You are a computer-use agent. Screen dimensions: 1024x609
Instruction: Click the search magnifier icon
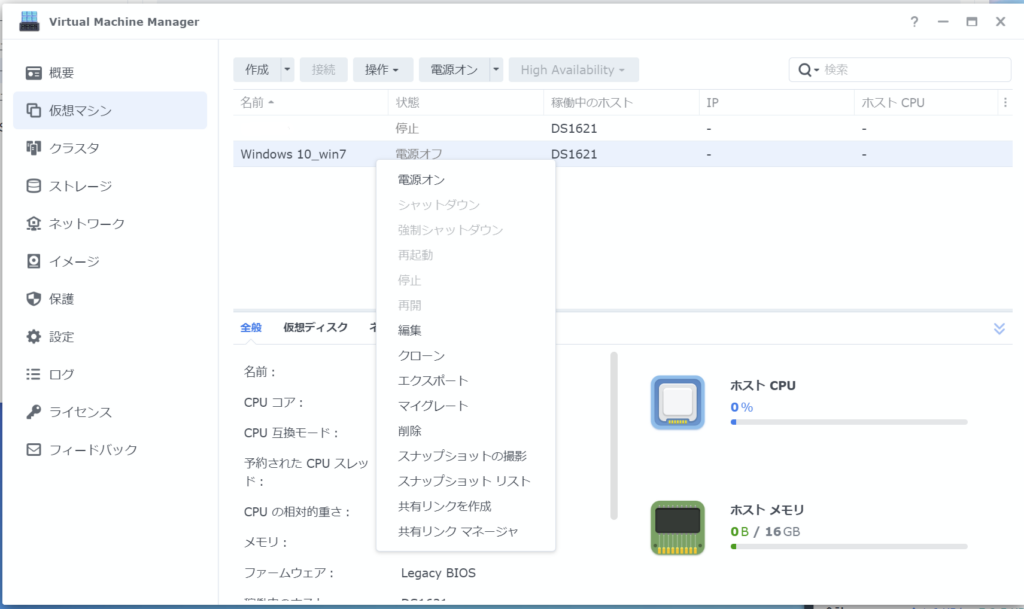pos(807,70)
